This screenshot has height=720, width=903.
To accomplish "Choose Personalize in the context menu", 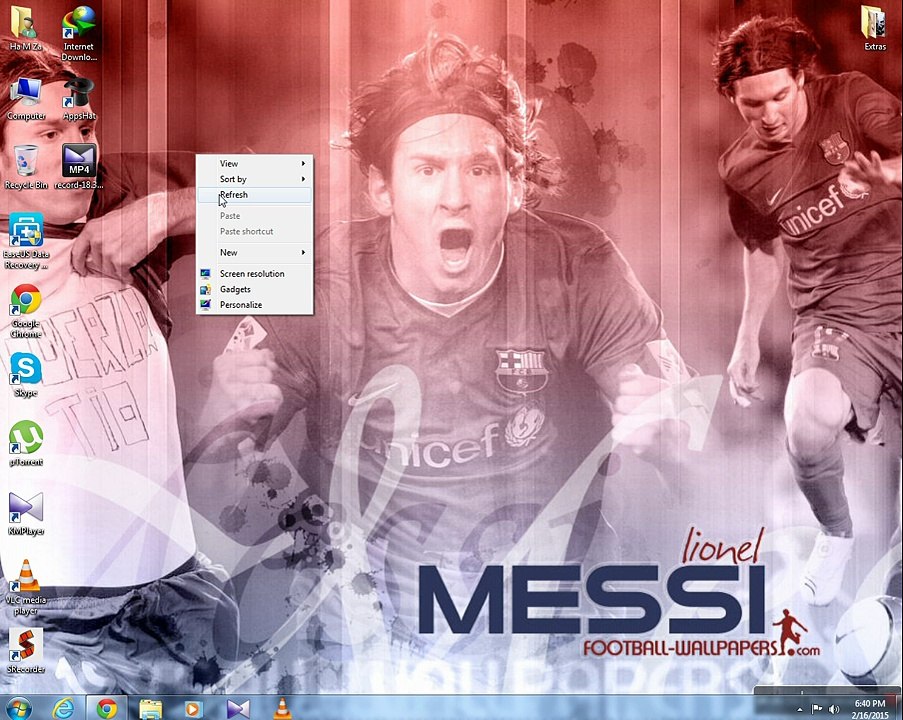I will pyautogui.click(x=255, y=305).
